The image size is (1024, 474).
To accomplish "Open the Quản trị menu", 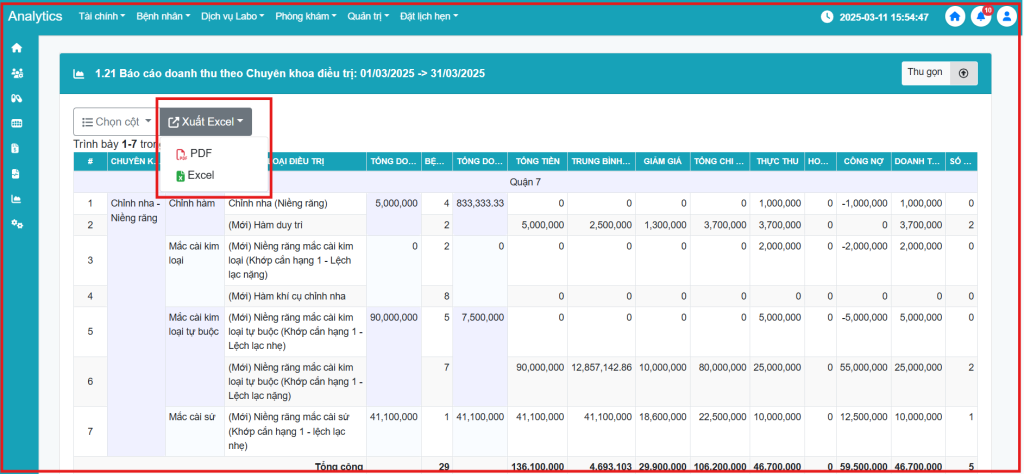I will 368,17.
